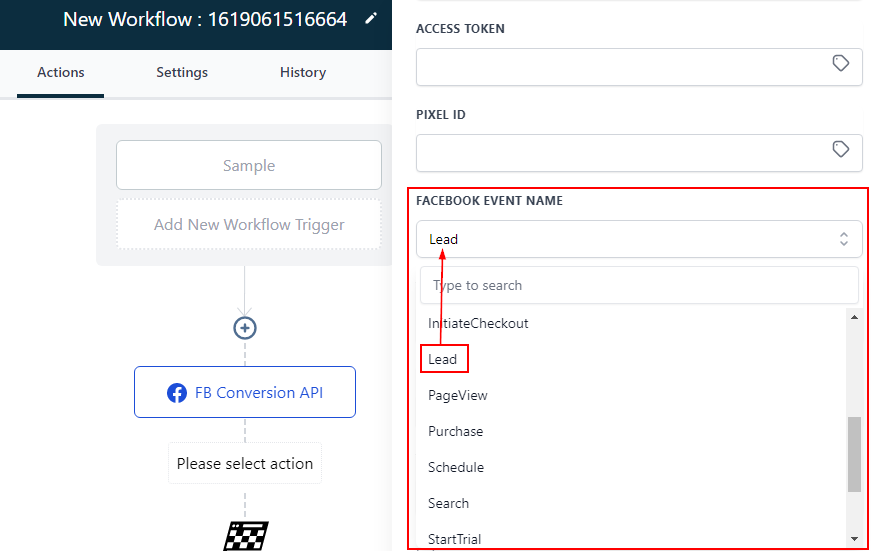The width and height of the screenshot is (871, 551).
Task: Click the Facebook logo icon on action node
Action: [x=177, y=393]
